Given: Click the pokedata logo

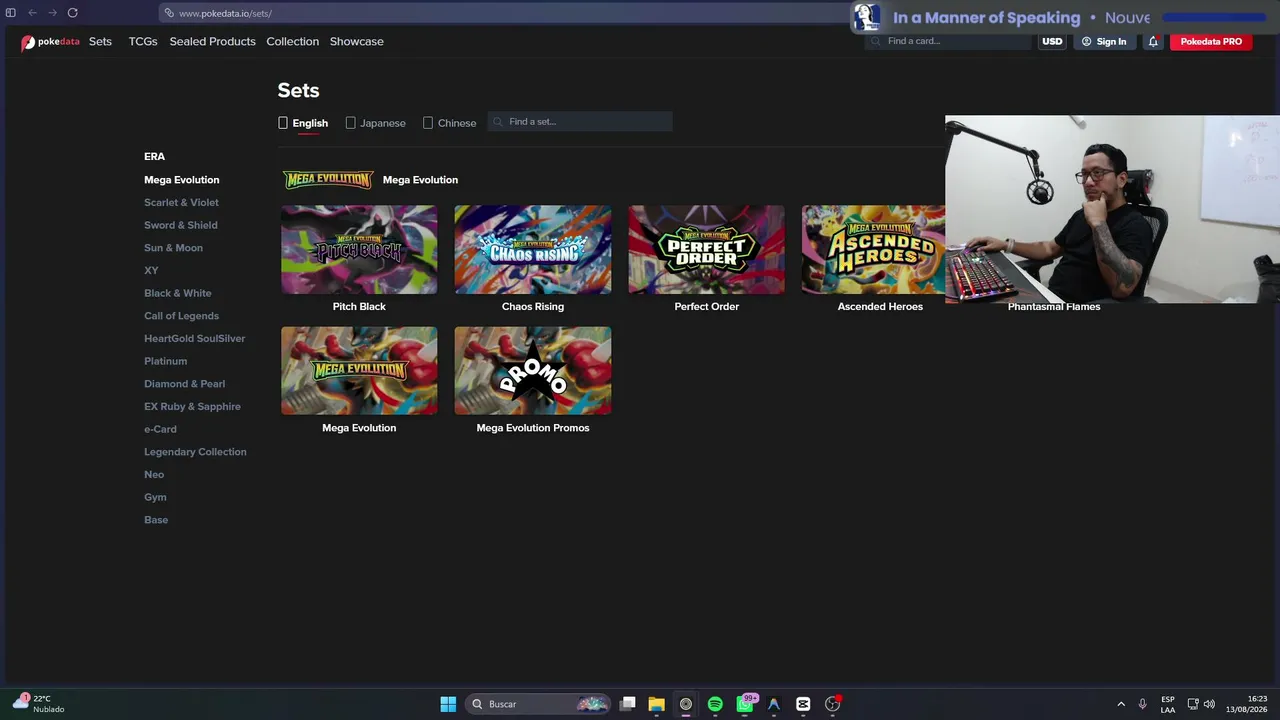Looking at the screenshot, I should pos(50,42).
